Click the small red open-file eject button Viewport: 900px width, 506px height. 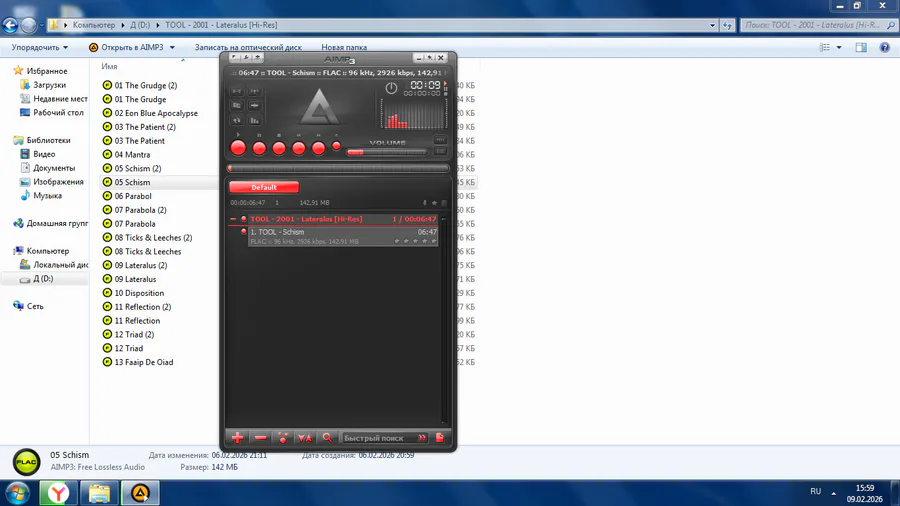(336, 146)
